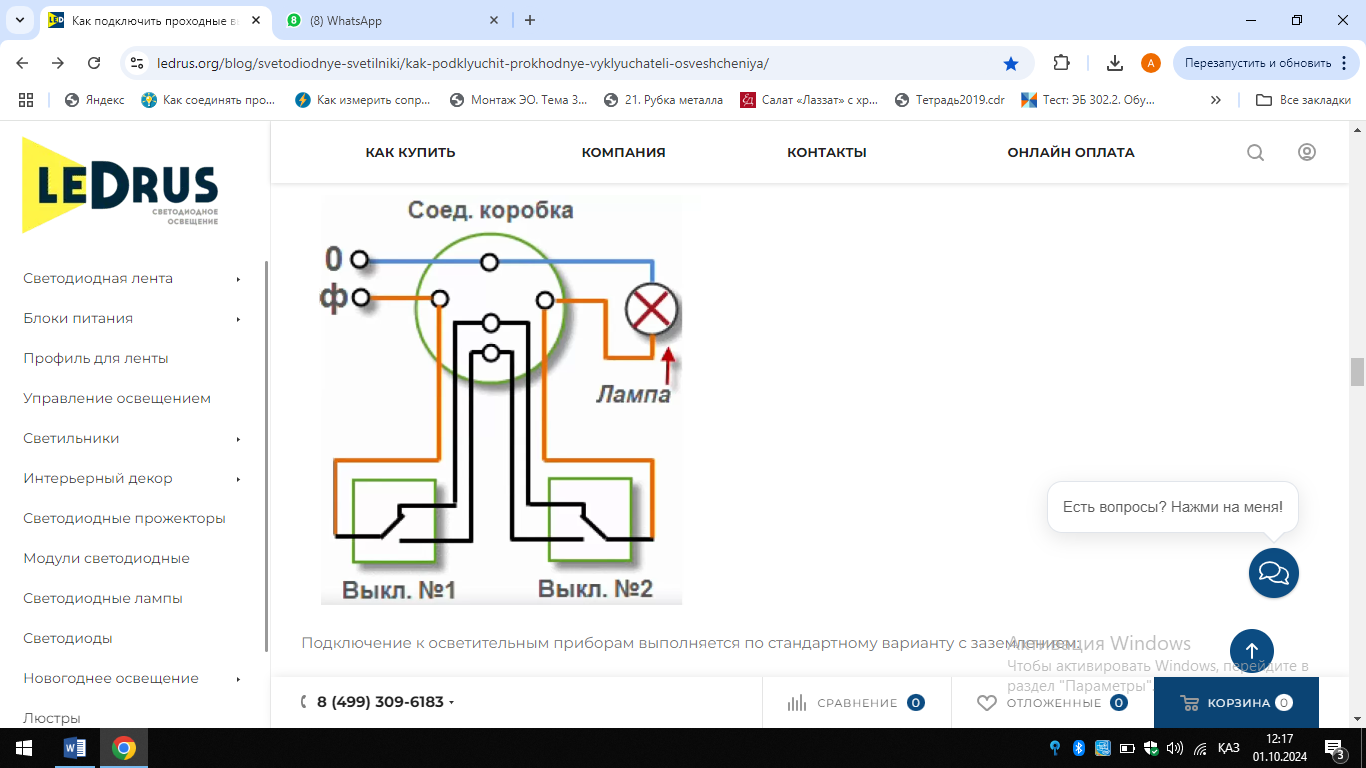
Task: Go forward in browser history
Action: pos(58,63)
